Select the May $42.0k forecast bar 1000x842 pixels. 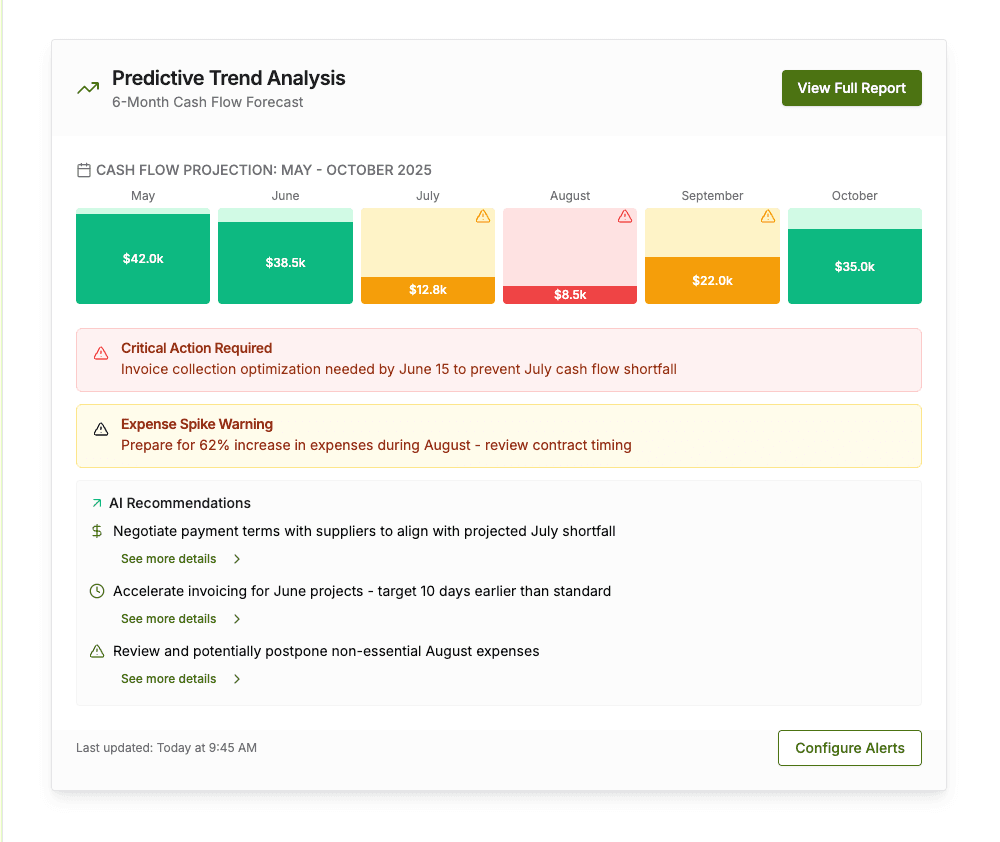click(143, 258)
